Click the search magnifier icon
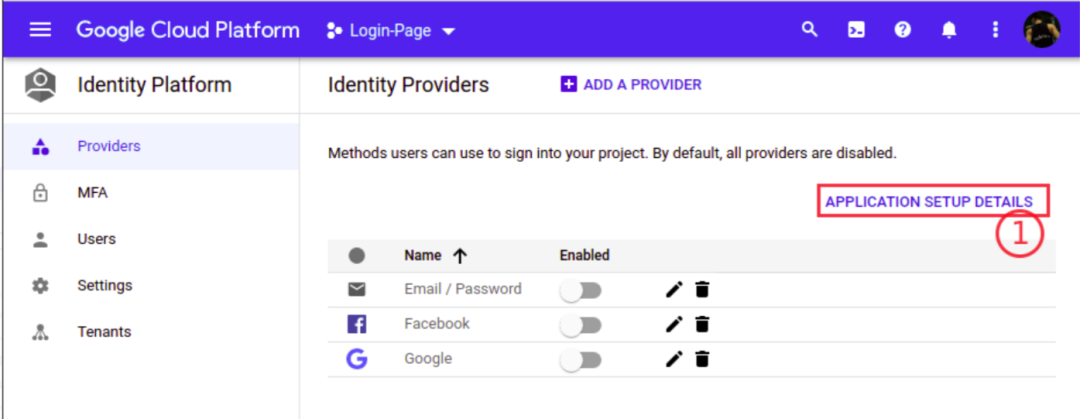 (x=811, y=30)
